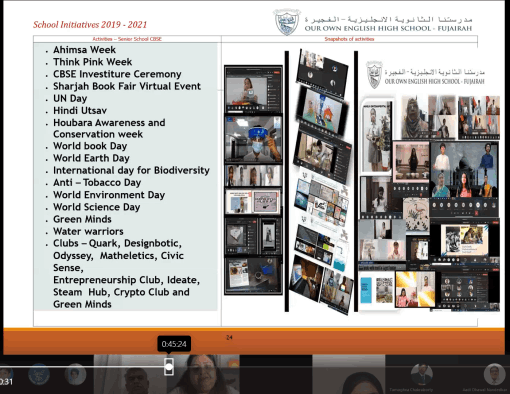Click the seek handle on the video progress bar
This screenshot has height=394, width=510.
169,367
